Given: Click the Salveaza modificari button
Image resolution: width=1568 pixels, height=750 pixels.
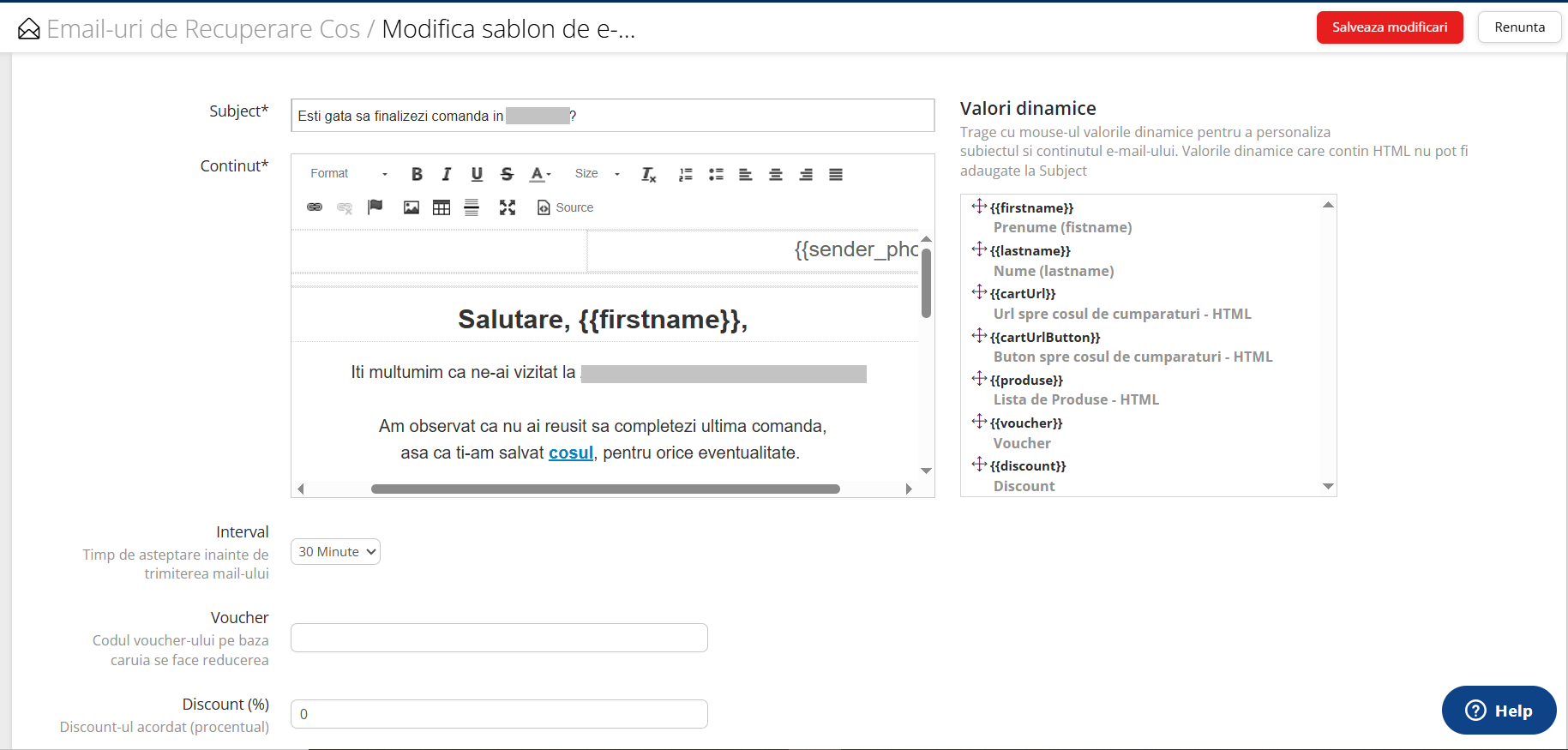Looking at the screenshot, I should pyautogui.click(x=1389, y=27).
